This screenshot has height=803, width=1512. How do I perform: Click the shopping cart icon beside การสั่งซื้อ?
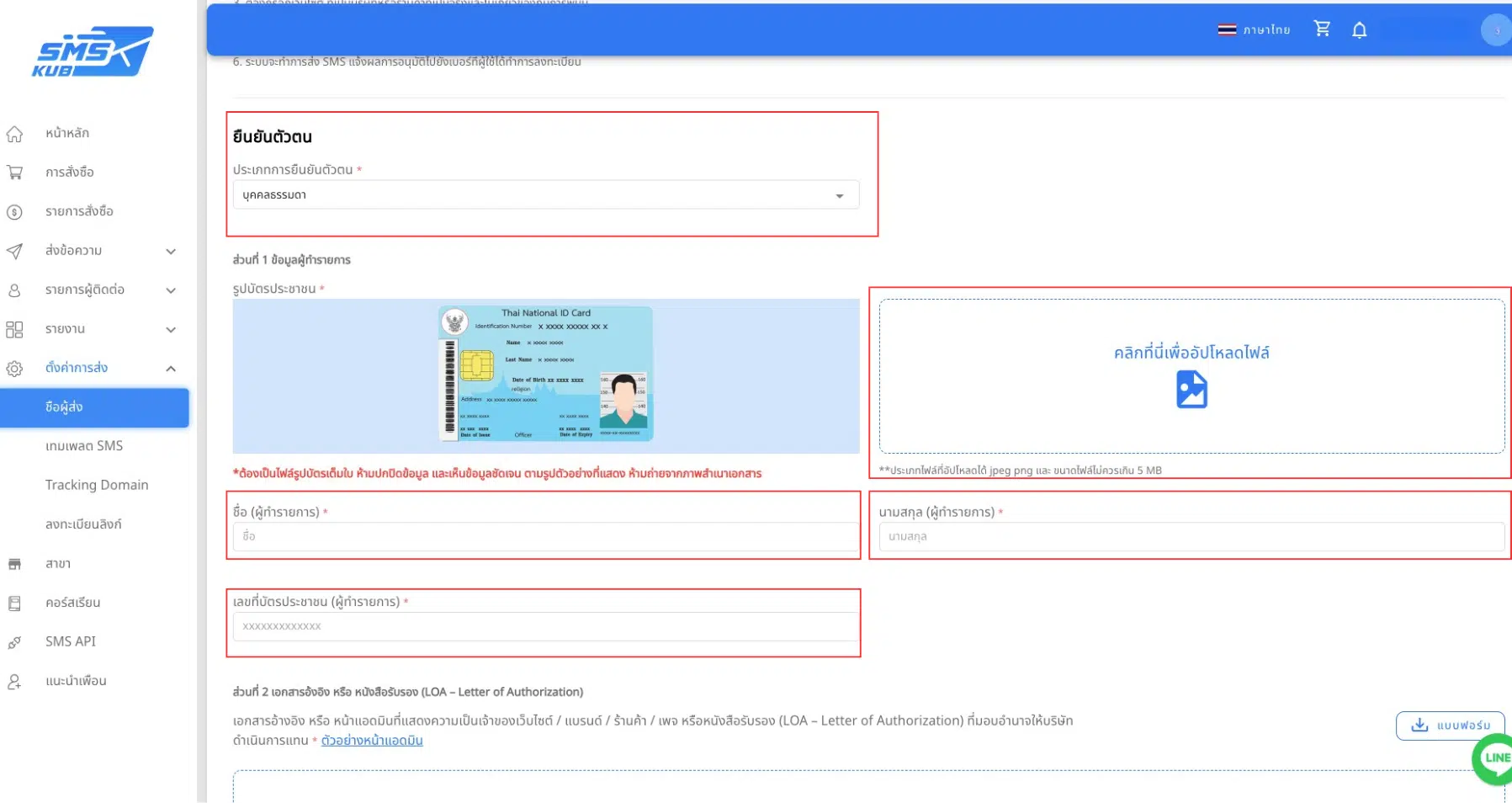(x=14, y=173)
